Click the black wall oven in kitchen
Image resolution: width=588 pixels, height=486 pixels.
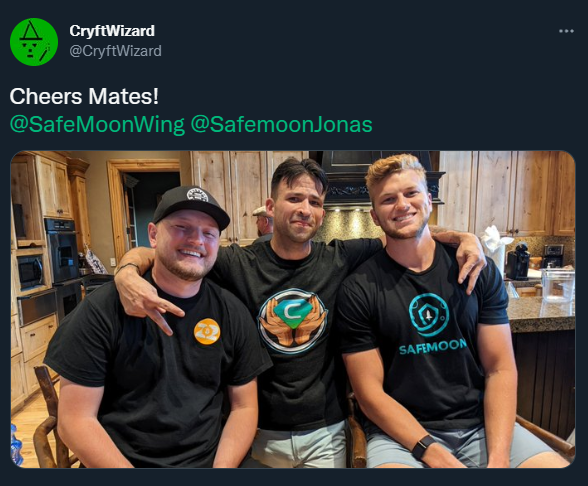click(x=62, y=249)
